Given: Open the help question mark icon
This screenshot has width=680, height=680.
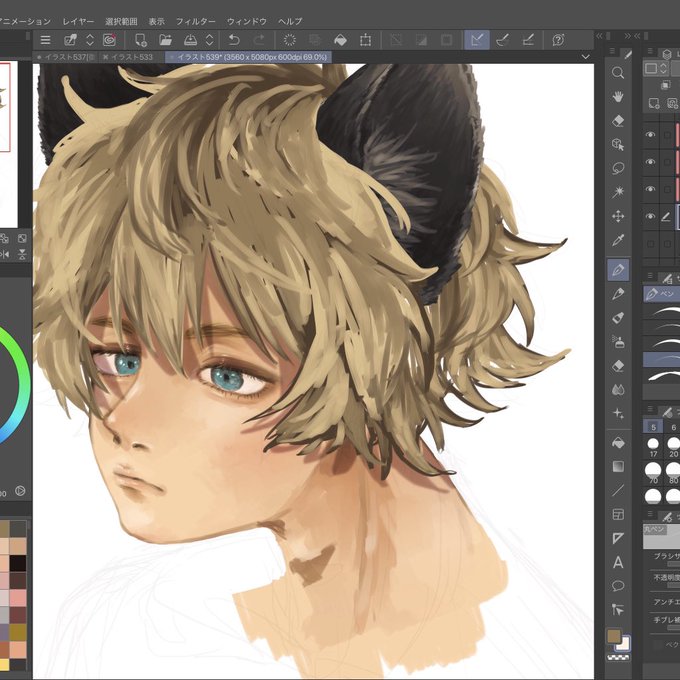Looking at the screenshot, I should point(558,40).
